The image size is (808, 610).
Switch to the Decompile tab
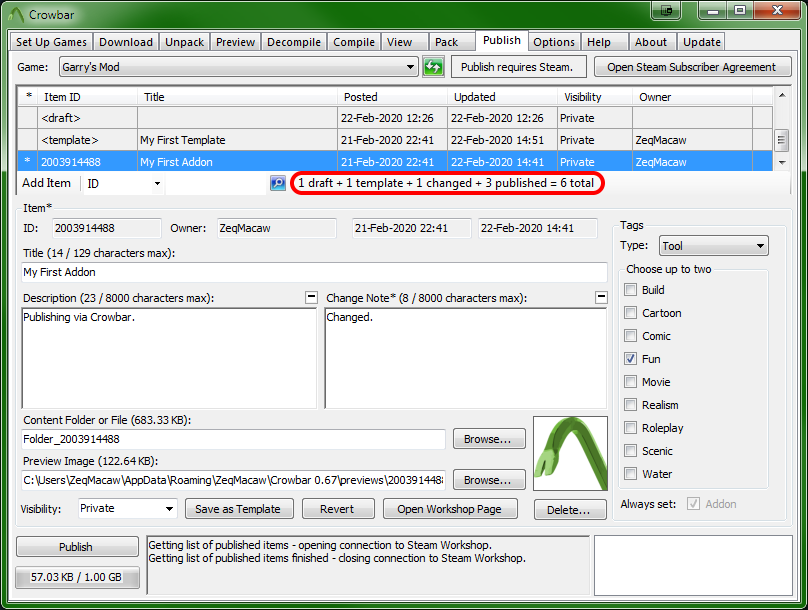tap(294, 42)
